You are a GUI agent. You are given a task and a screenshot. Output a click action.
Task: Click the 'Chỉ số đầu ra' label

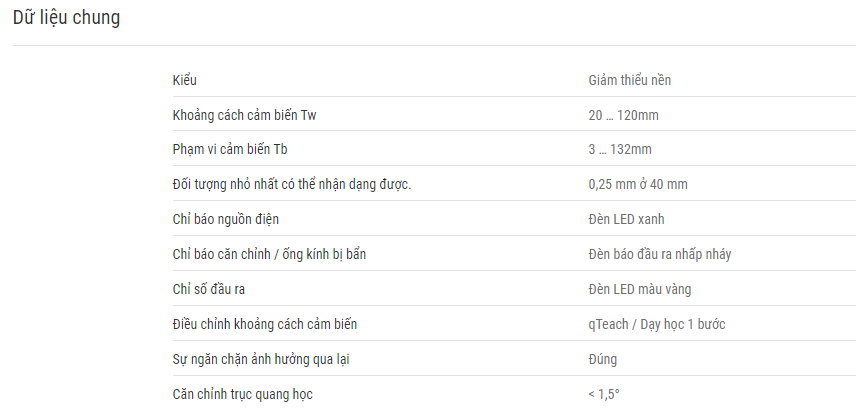209,289
